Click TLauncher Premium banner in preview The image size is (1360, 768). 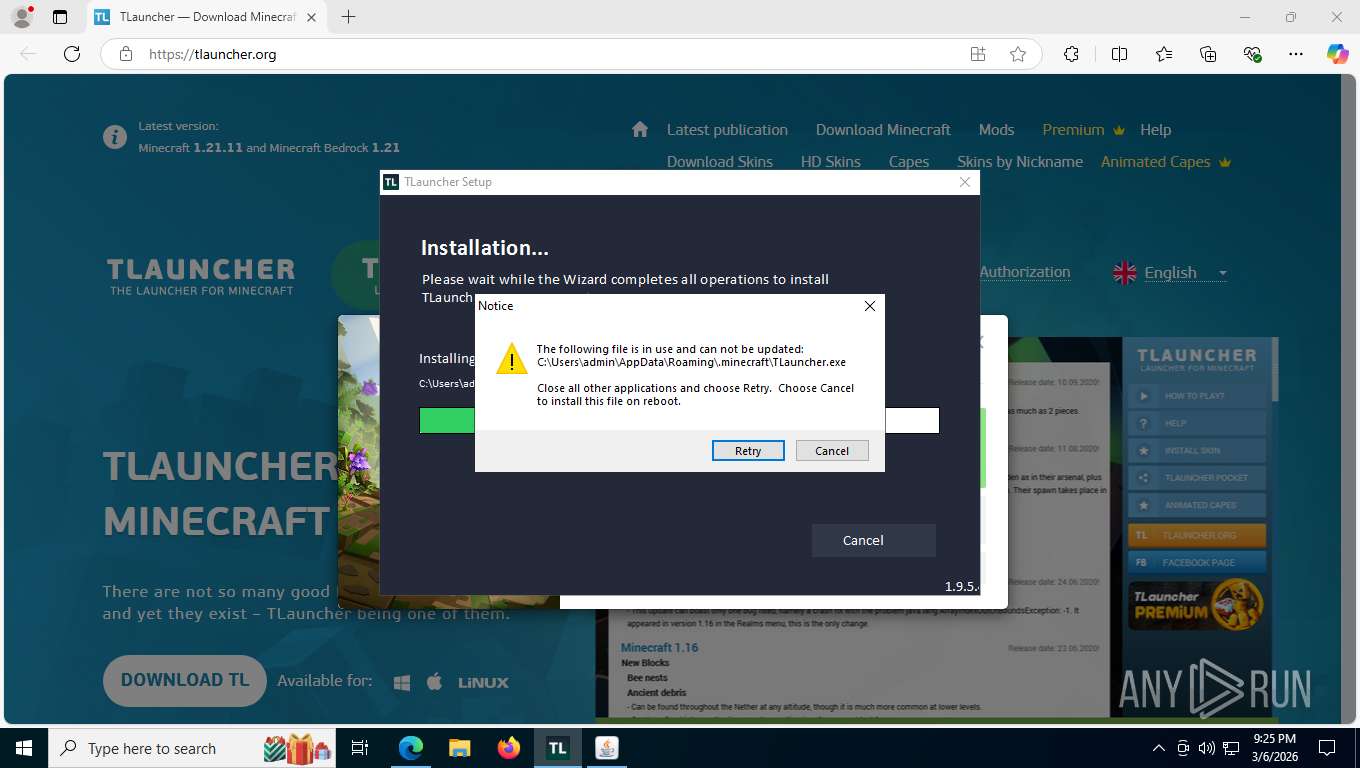pyautogui.click(x=1197, y=604)
